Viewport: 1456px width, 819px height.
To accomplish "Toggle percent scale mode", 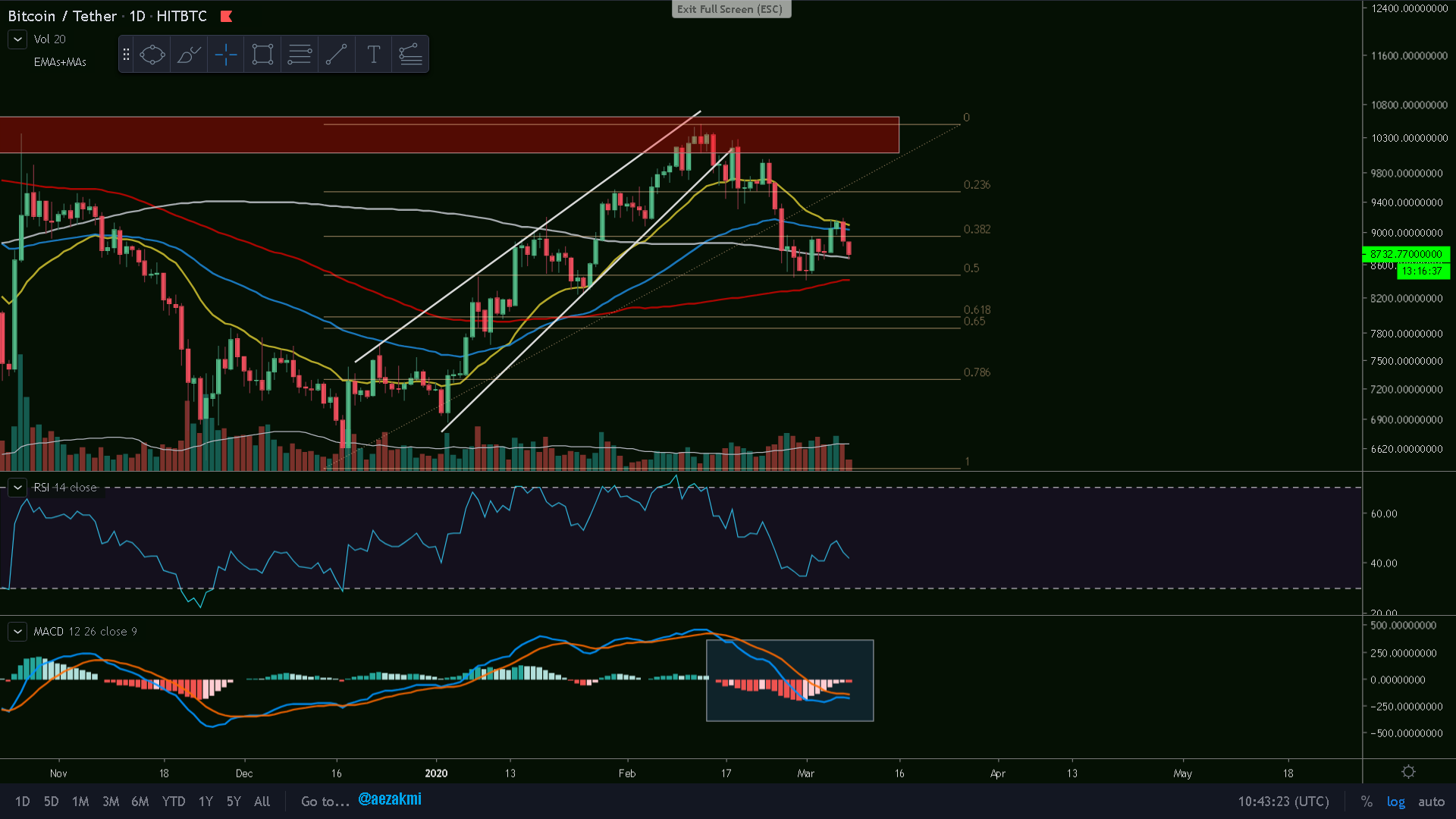I will coord(1367,802).
